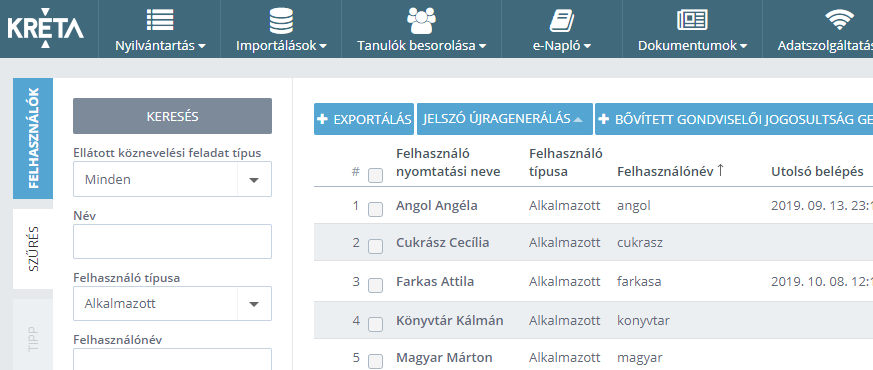This screenshot has height=370, width=873.
Task: Check the box for Cukrász Cecília
Action: 376,246
